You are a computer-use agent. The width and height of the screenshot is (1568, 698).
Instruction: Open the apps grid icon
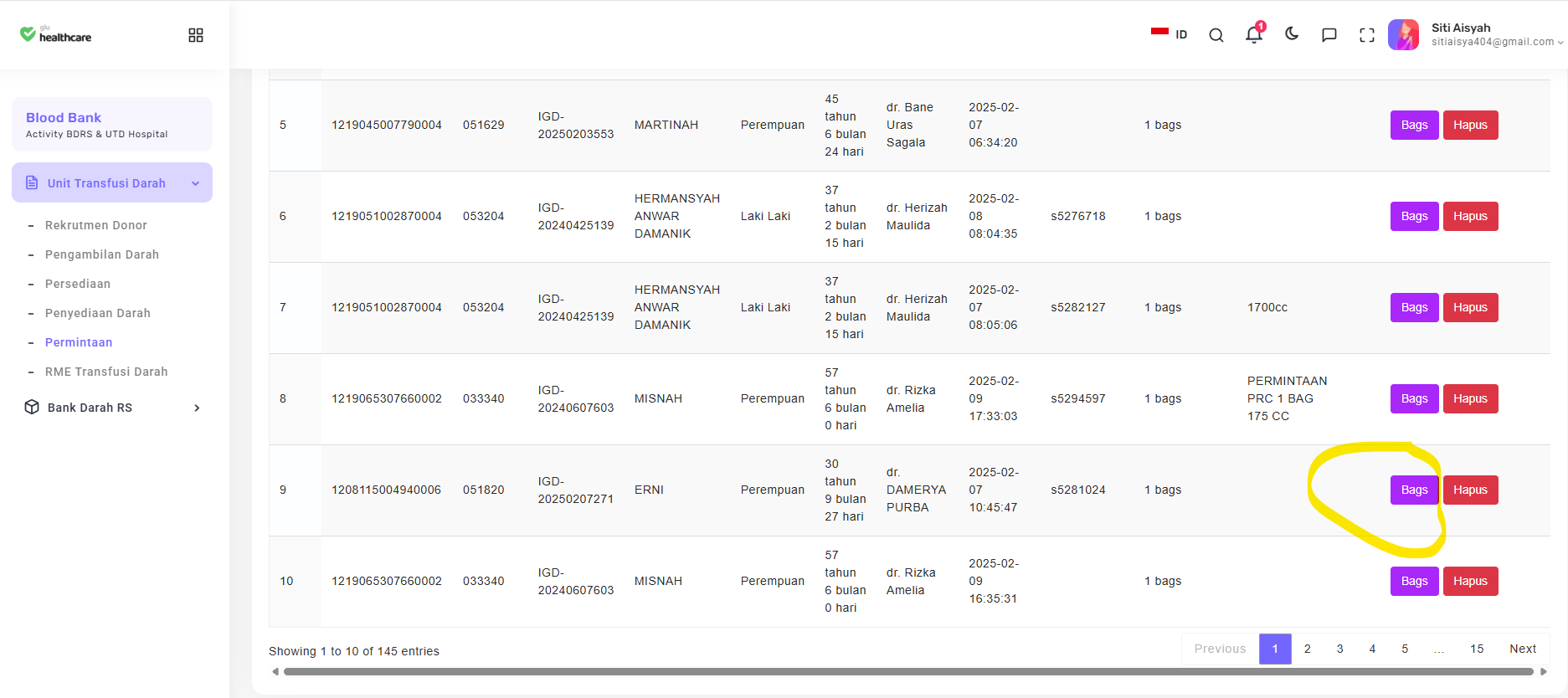click(x=196, y=35)
